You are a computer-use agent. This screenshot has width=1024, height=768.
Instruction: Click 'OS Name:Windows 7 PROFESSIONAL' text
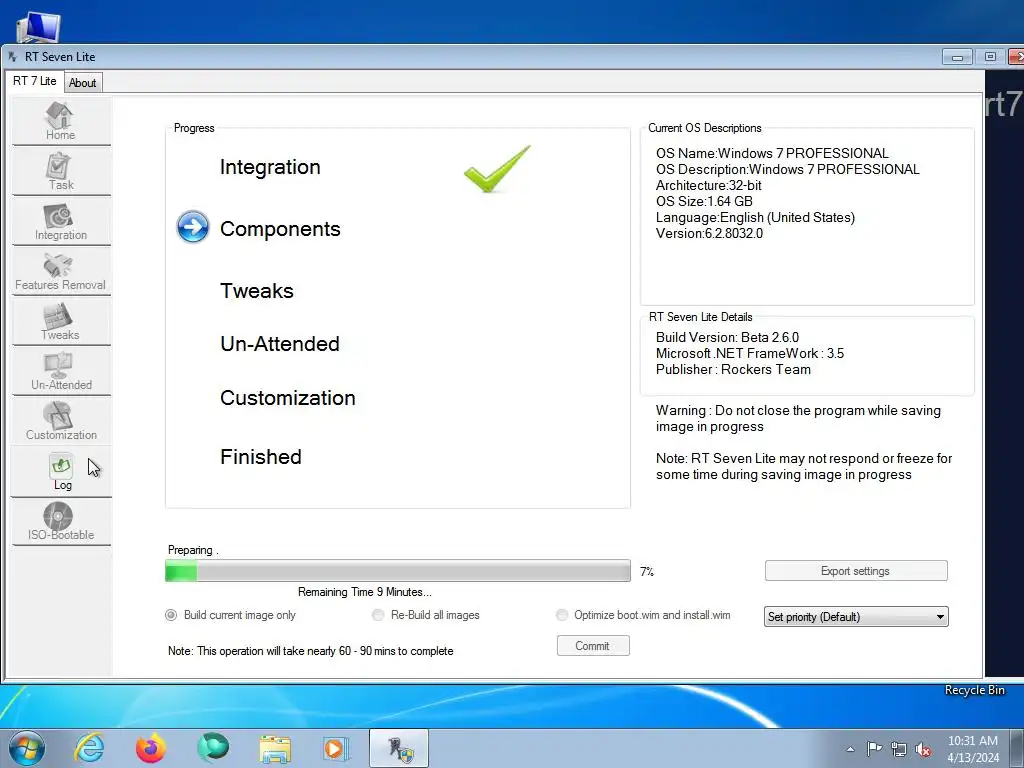pyautogui.click(x=772, y=153)
